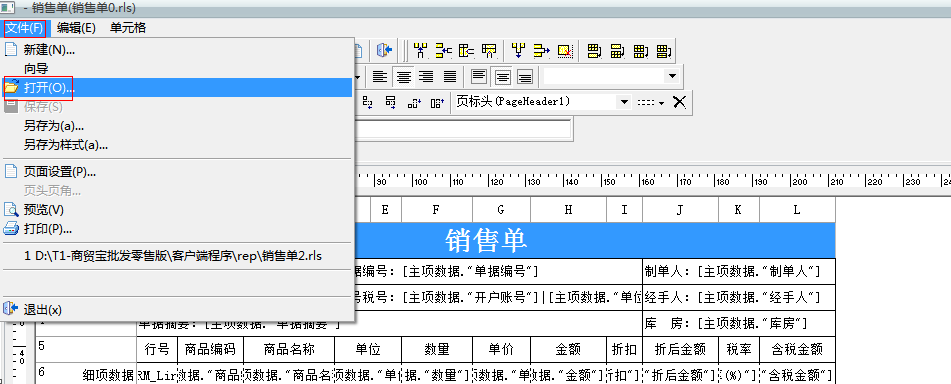The width and height of the screenshot is (951, 384).
Task: Select 打印(P)... menu entry
Action: point(178,229)
